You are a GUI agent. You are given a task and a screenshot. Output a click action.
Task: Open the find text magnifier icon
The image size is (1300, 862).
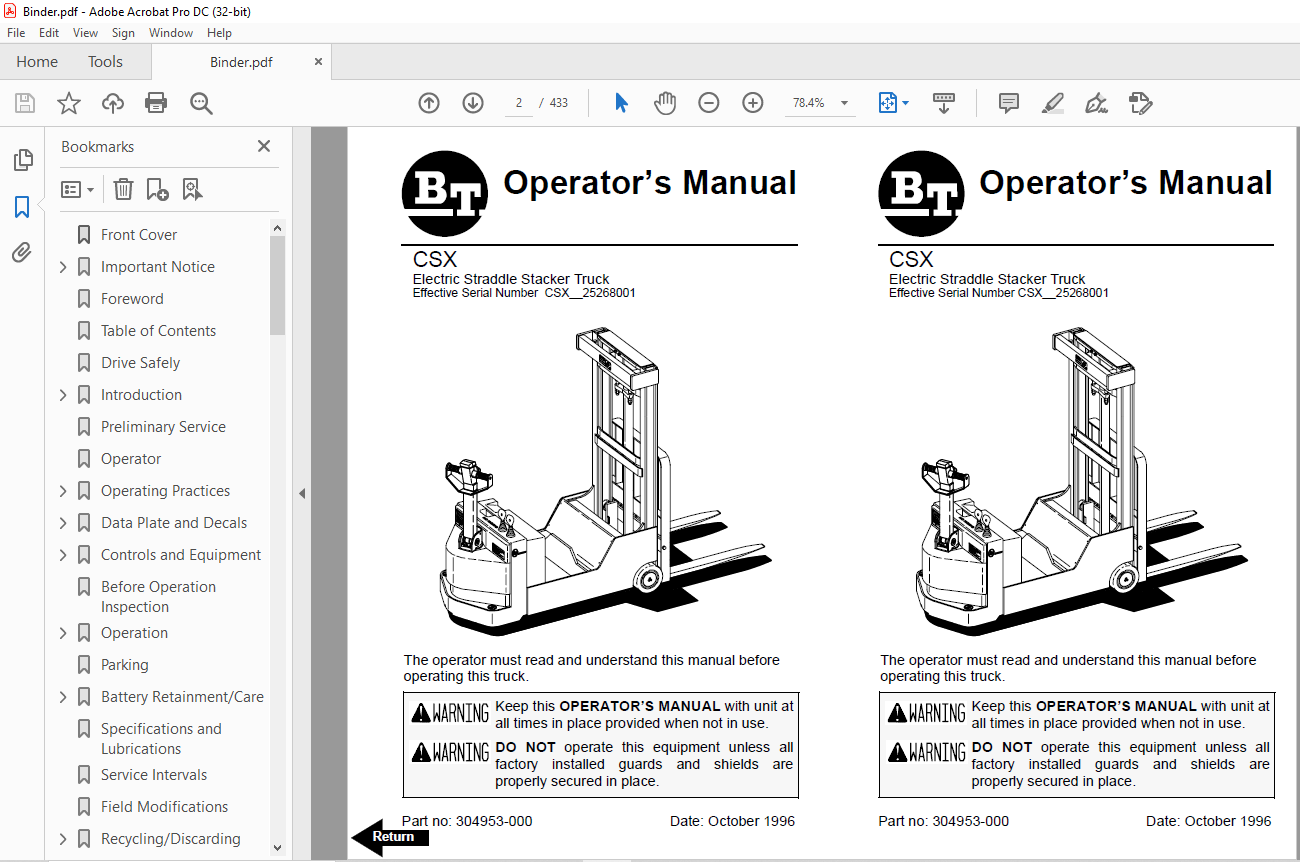click(x=201, y=103)
